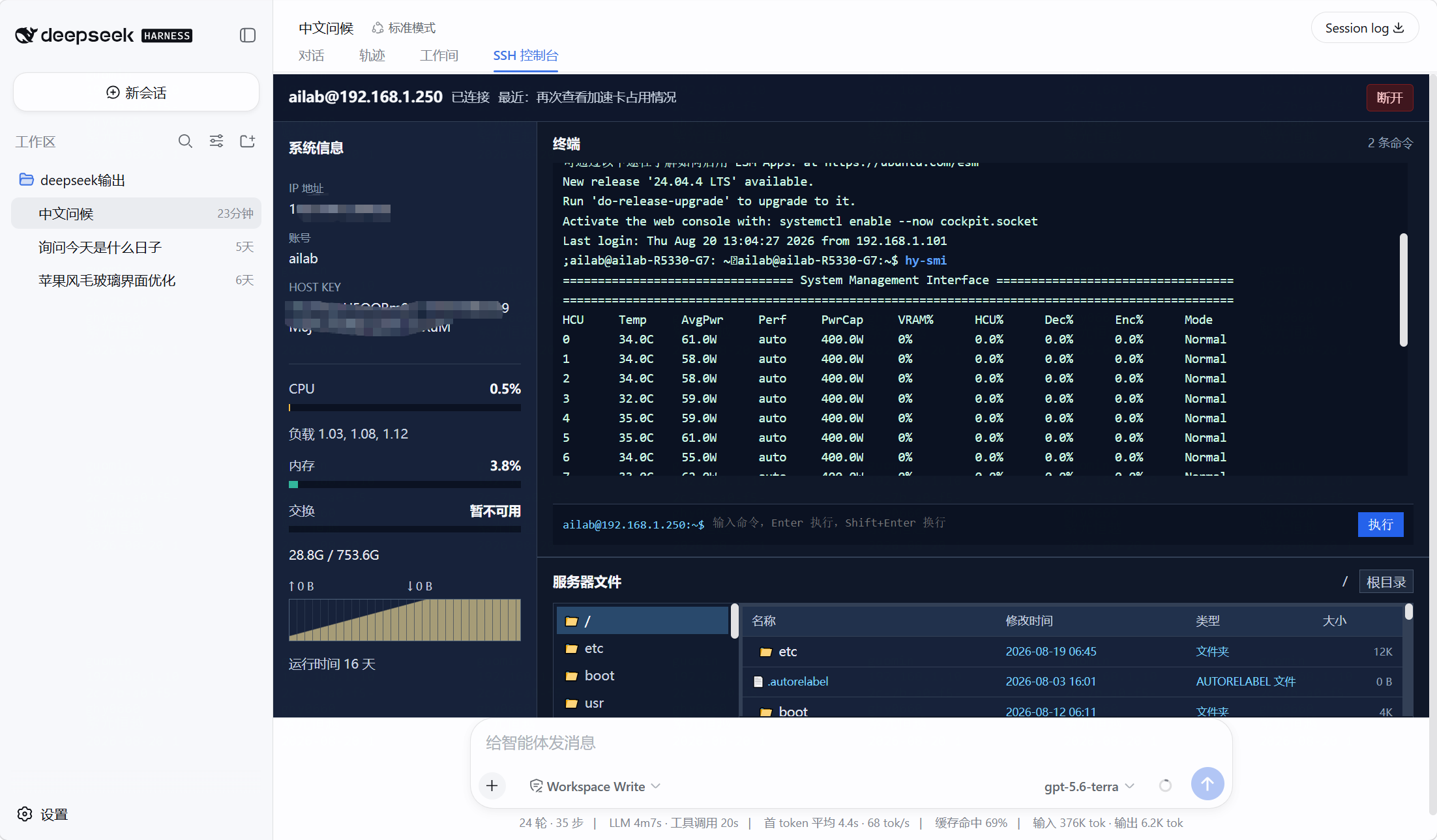The height and width of the screenshot is (840, 1437).
Task: Click the hy-smi command in terminal
Action: pyautogui.click(x=925, y=260)
